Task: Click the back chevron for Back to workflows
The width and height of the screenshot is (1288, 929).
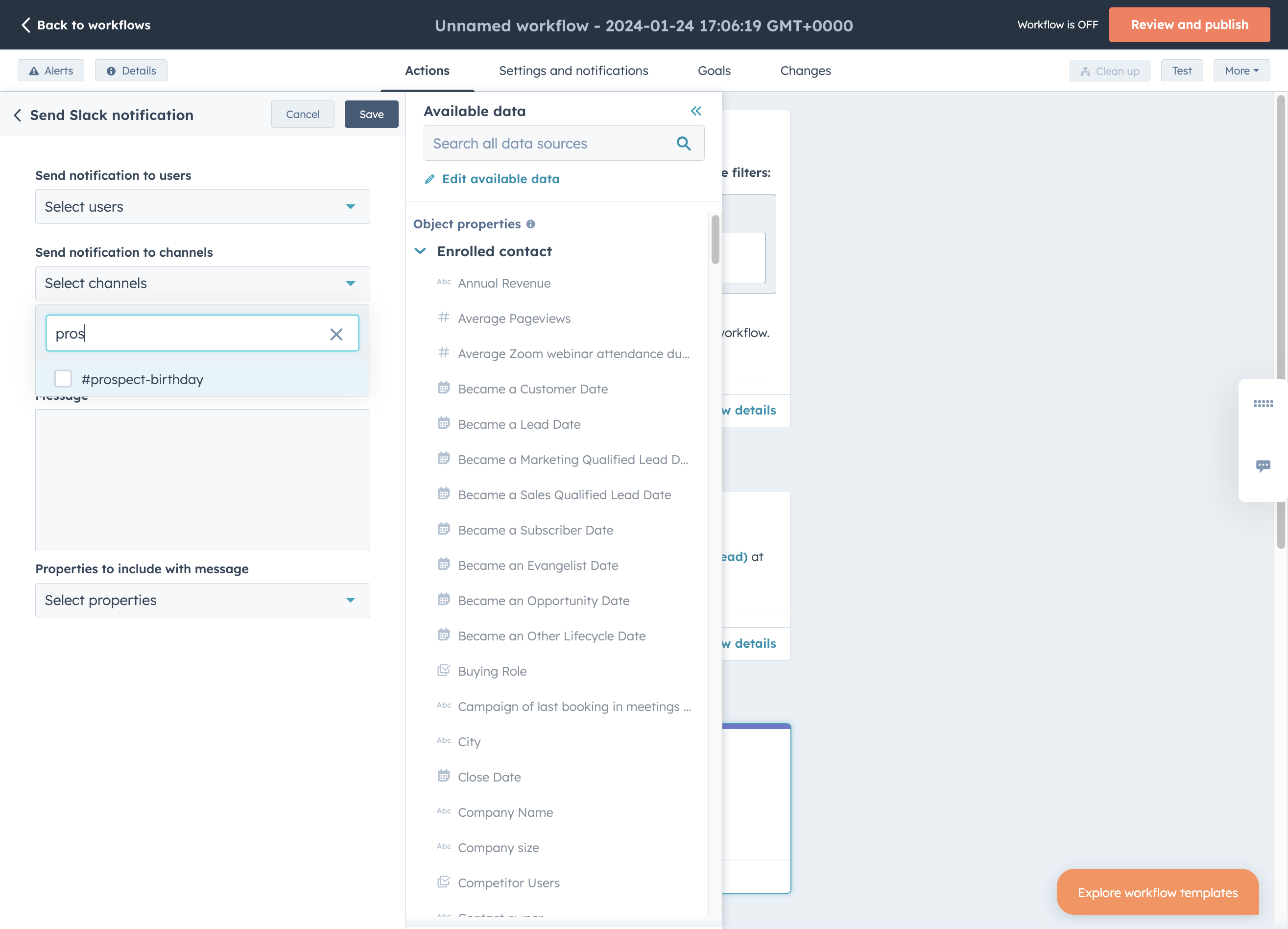Action: coord(25,25)
